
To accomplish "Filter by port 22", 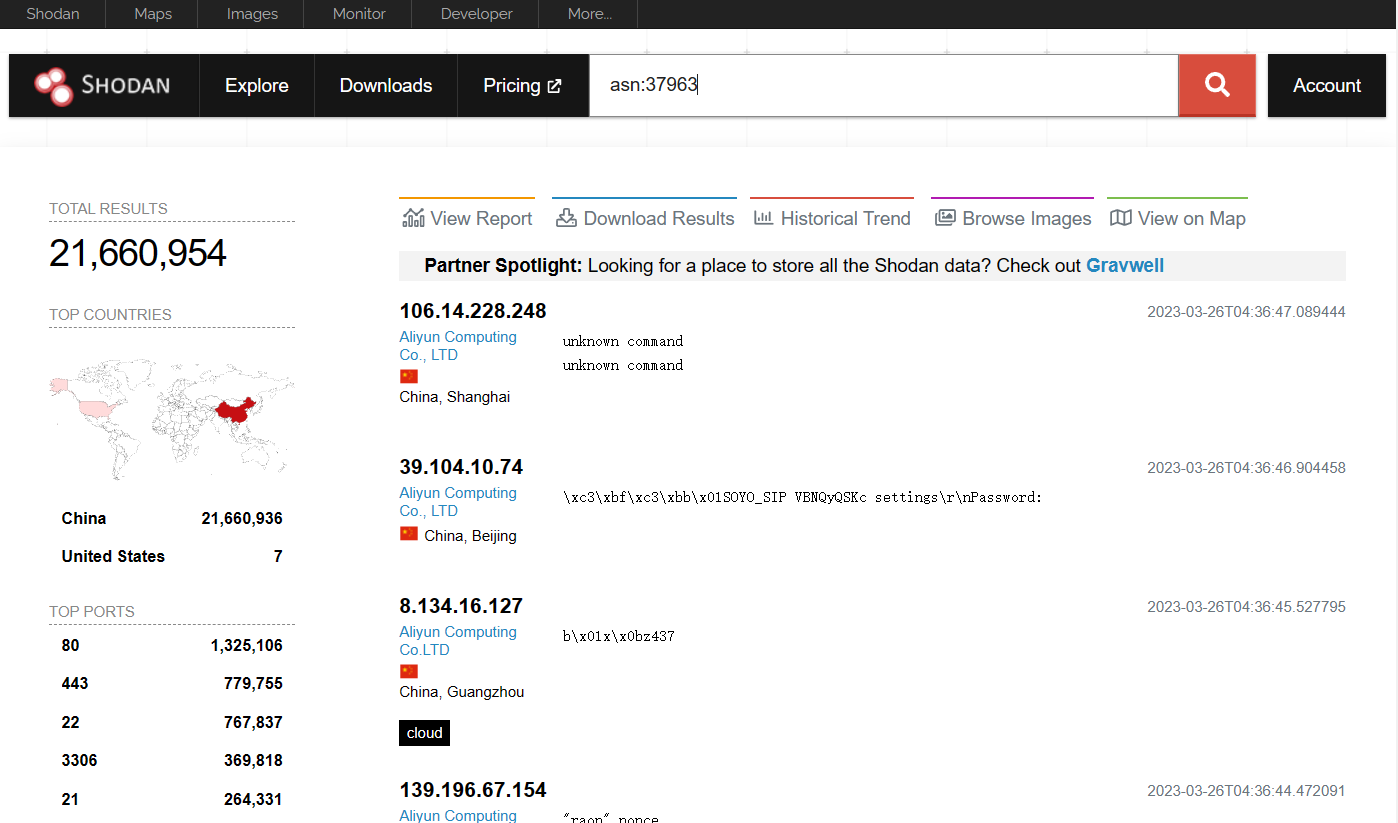I will tap(70, 722).
